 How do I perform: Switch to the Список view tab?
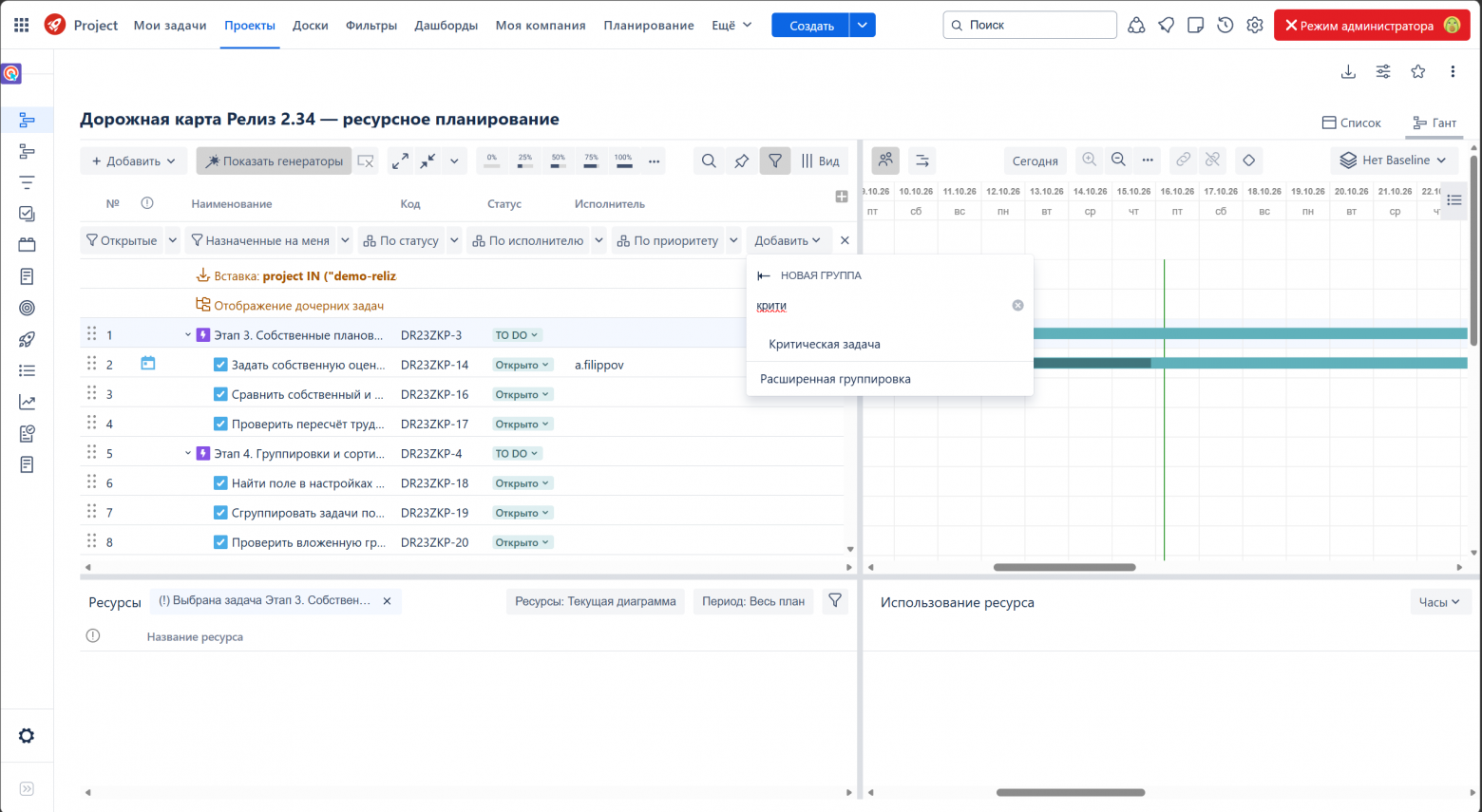(1352, 123)
